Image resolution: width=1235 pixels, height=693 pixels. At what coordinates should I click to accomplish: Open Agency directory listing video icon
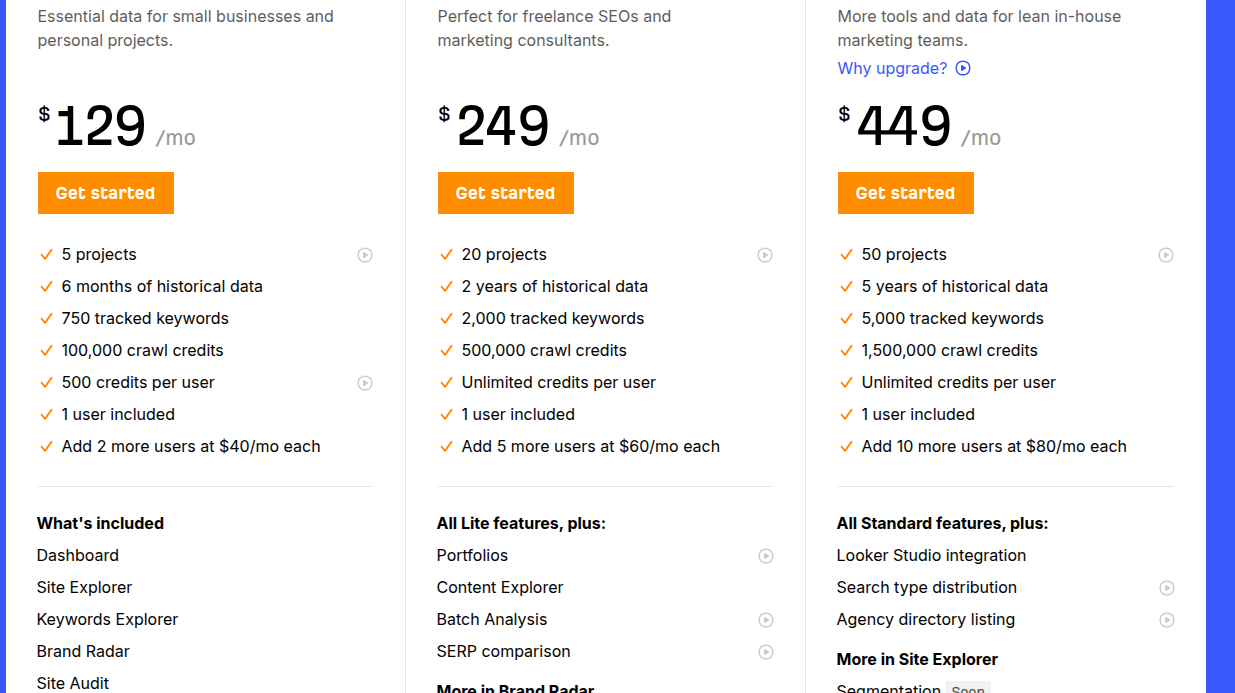pyautogui.click(x=1167, y=620)
